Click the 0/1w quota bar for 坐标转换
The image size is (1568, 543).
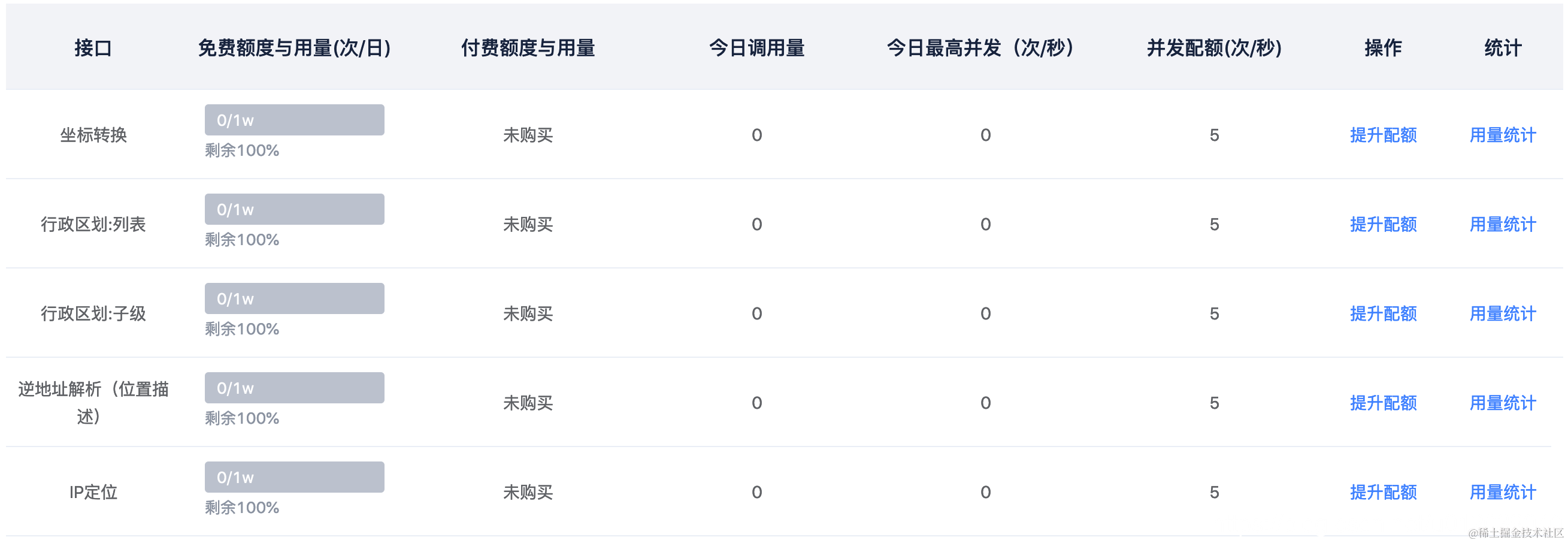pyautogui.click(x=295, y=119)
